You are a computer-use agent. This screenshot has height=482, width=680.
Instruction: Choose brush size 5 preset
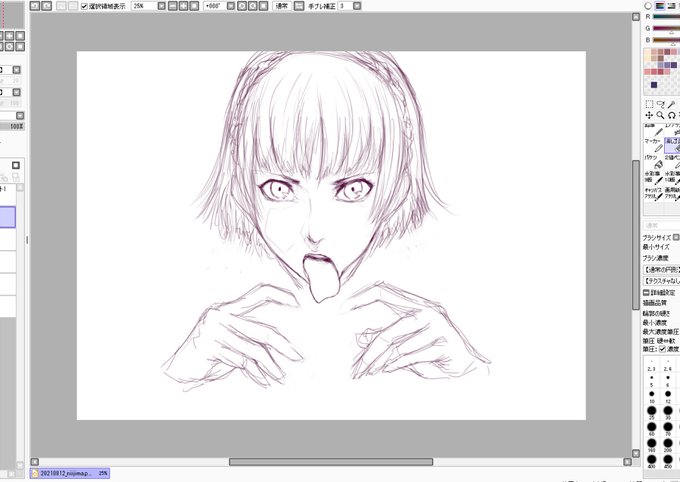[x=651, y=380]
